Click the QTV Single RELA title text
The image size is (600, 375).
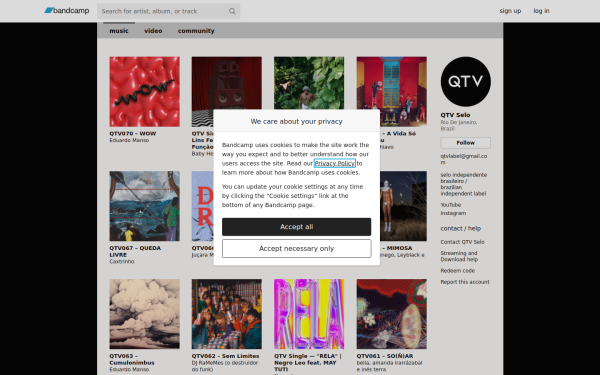point(308,362)
